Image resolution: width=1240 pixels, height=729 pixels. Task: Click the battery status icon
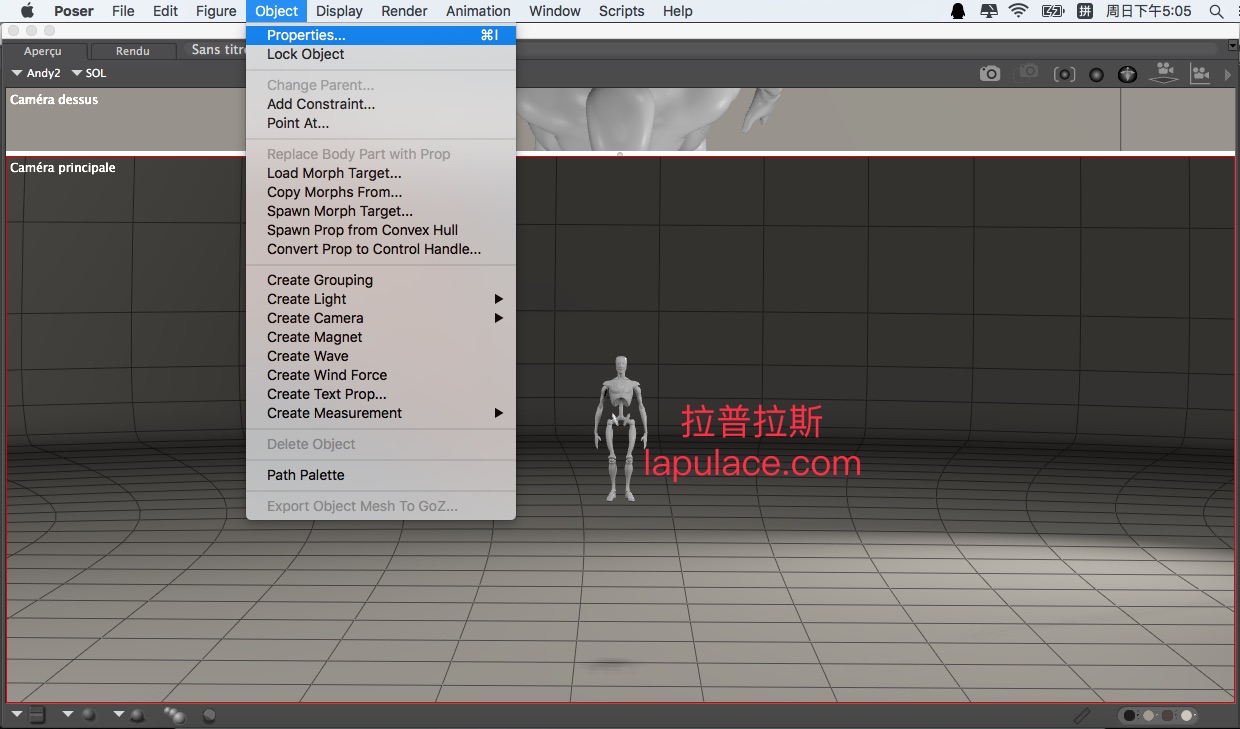[1053, 11]
